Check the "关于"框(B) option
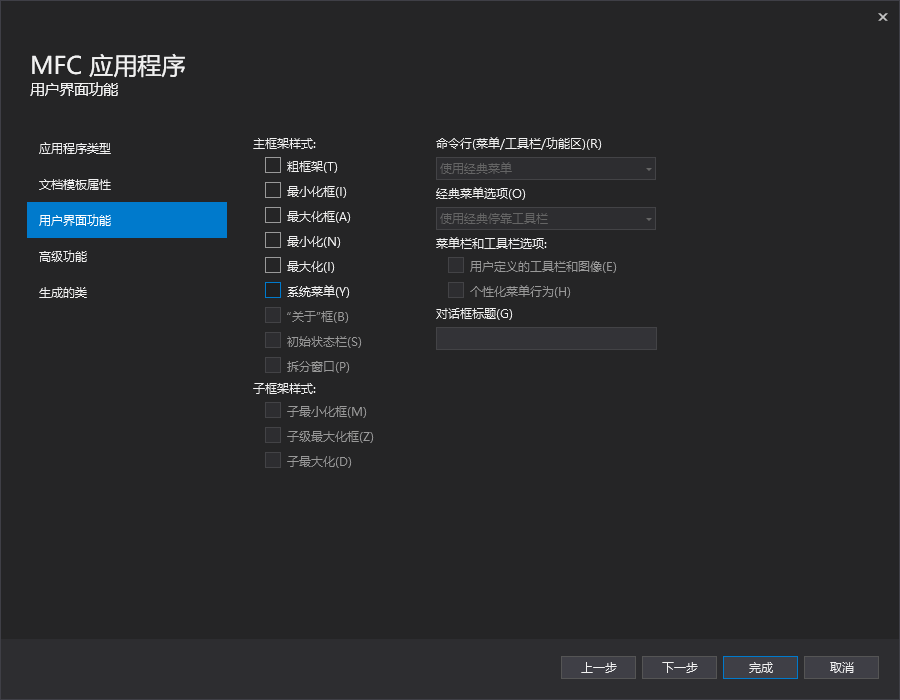The height and width of the screenshot is (700, 900). click(x=273, y=315)
